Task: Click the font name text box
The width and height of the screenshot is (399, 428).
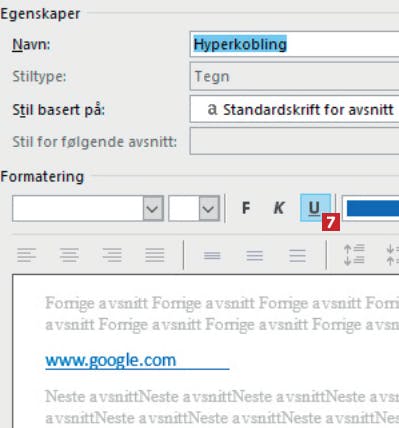Action: pyautogui.click(x=78, y=209)
